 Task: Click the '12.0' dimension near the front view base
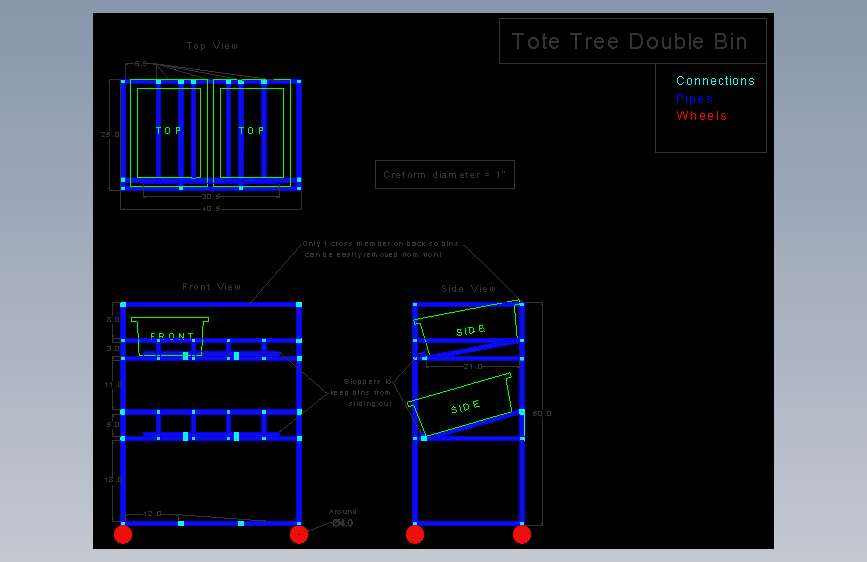[x=152, y=514]
